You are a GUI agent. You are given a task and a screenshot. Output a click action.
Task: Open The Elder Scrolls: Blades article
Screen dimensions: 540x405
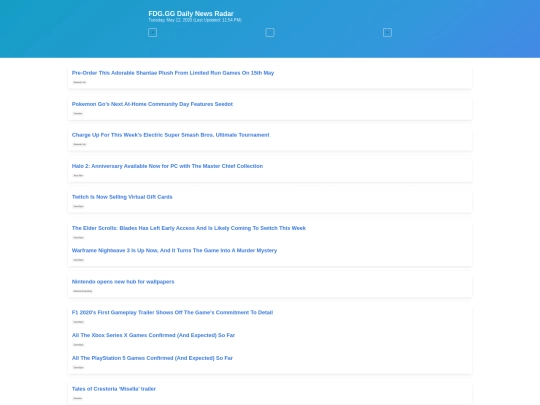pos(189,228)
